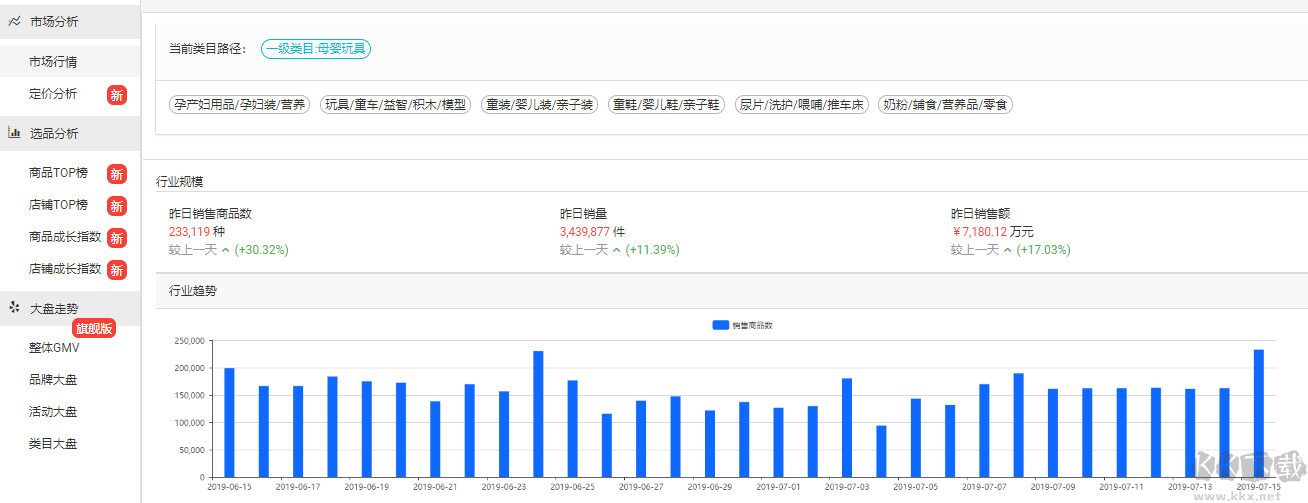Open 整体GMV in the sidebar

coord(54,348)
